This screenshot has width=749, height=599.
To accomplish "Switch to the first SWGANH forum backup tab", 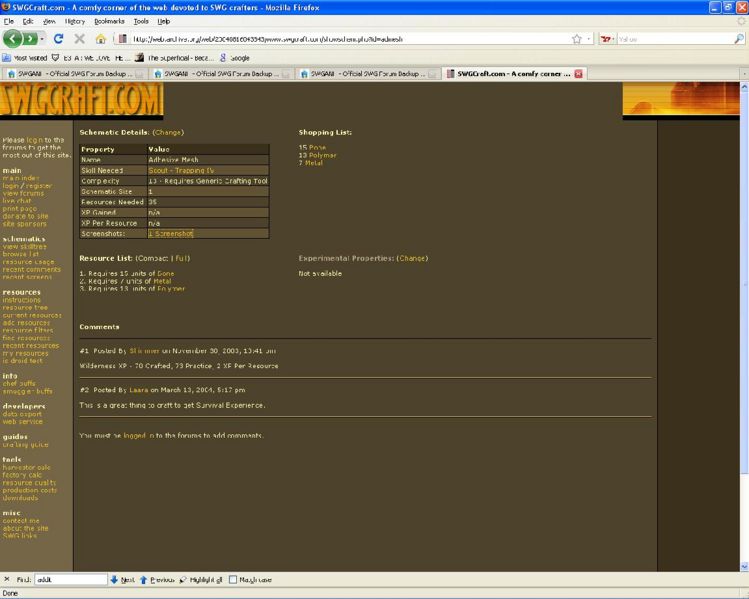I will pyautogui.click(x=72, y=74).
